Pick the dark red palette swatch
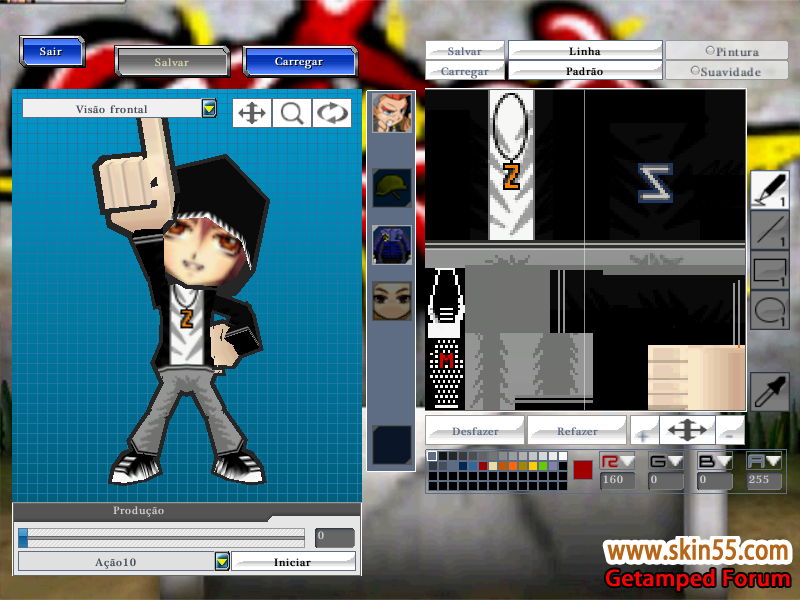 click(483, 466)
